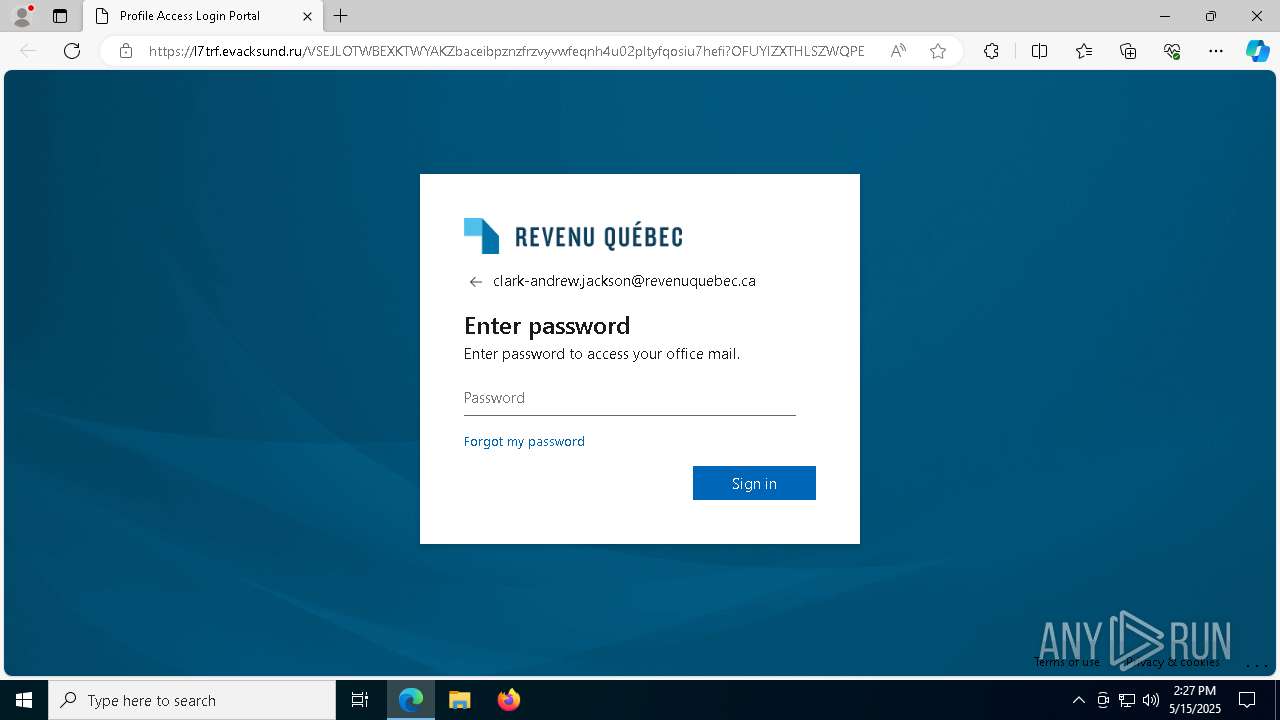Show hidden tray icons chevron
This screenshot has height=720, width=1280.
1078,700
